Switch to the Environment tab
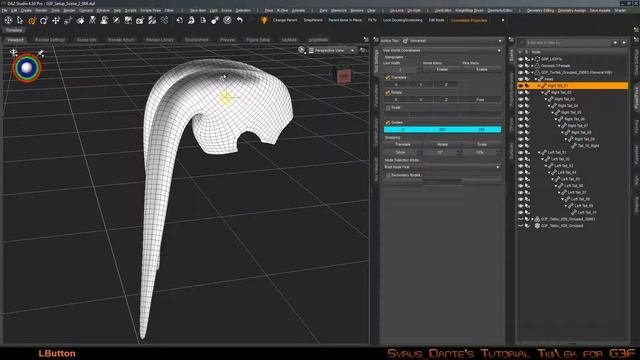The image size is (640, 360). (x=196, y=40)
